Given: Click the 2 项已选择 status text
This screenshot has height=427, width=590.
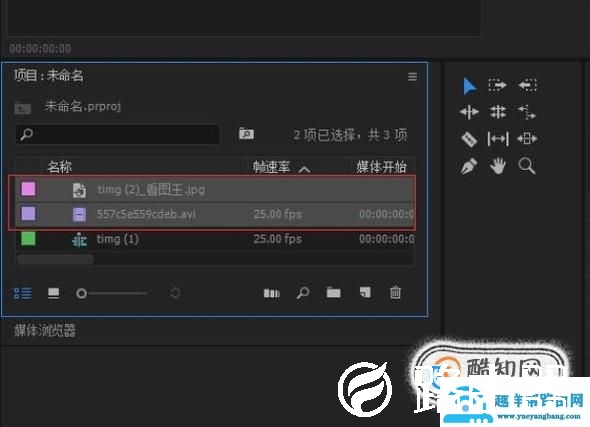Looking at the screenshot, I should (350, 135).
